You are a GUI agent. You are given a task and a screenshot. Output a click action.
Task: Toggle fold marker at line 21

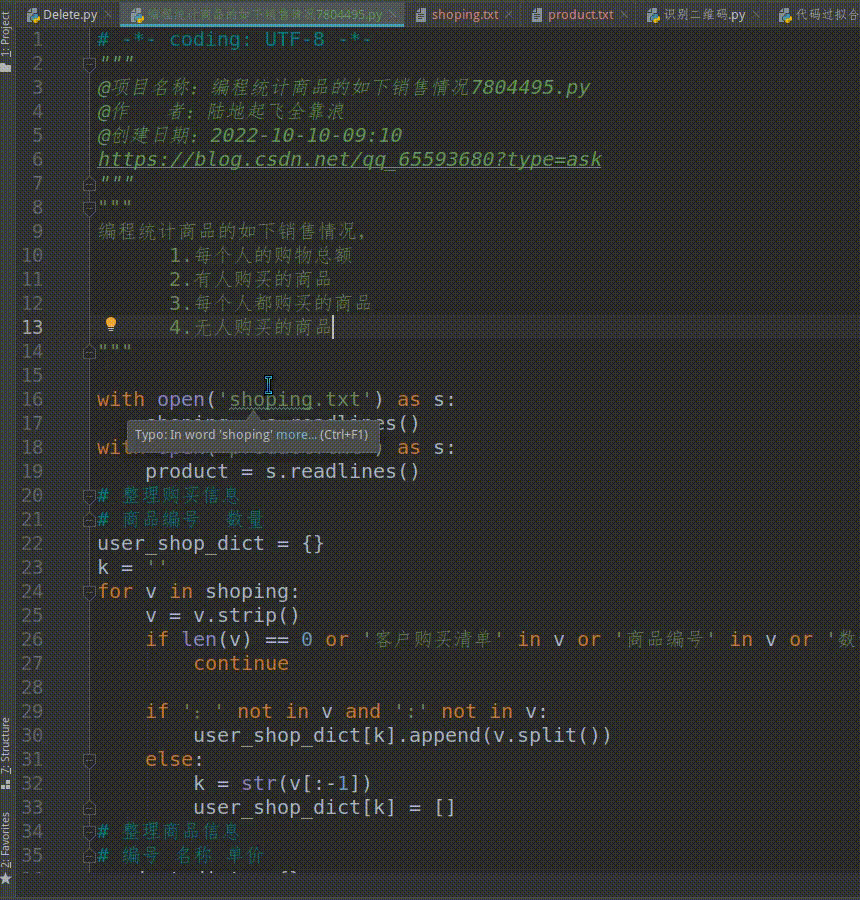[x=89, y=521]
